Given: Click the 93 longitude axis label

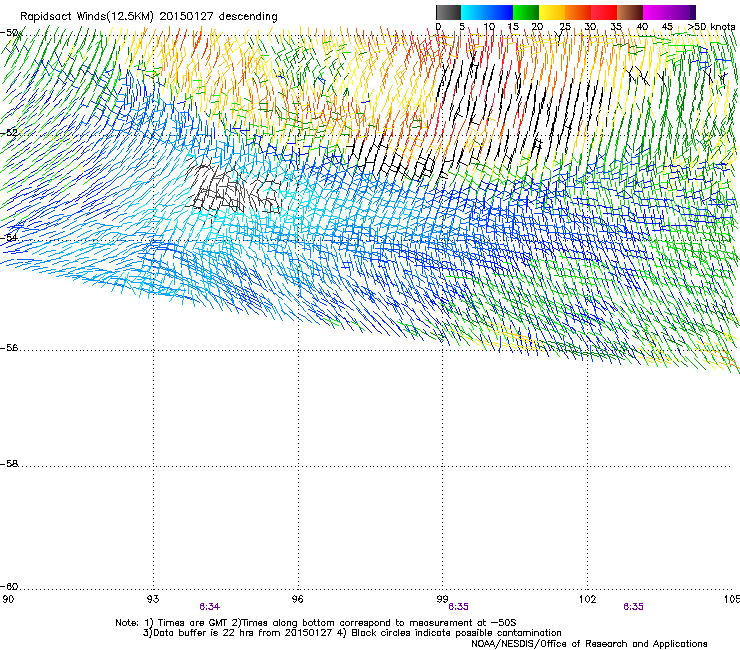Looking at the screenshot, I should point(153,599).
